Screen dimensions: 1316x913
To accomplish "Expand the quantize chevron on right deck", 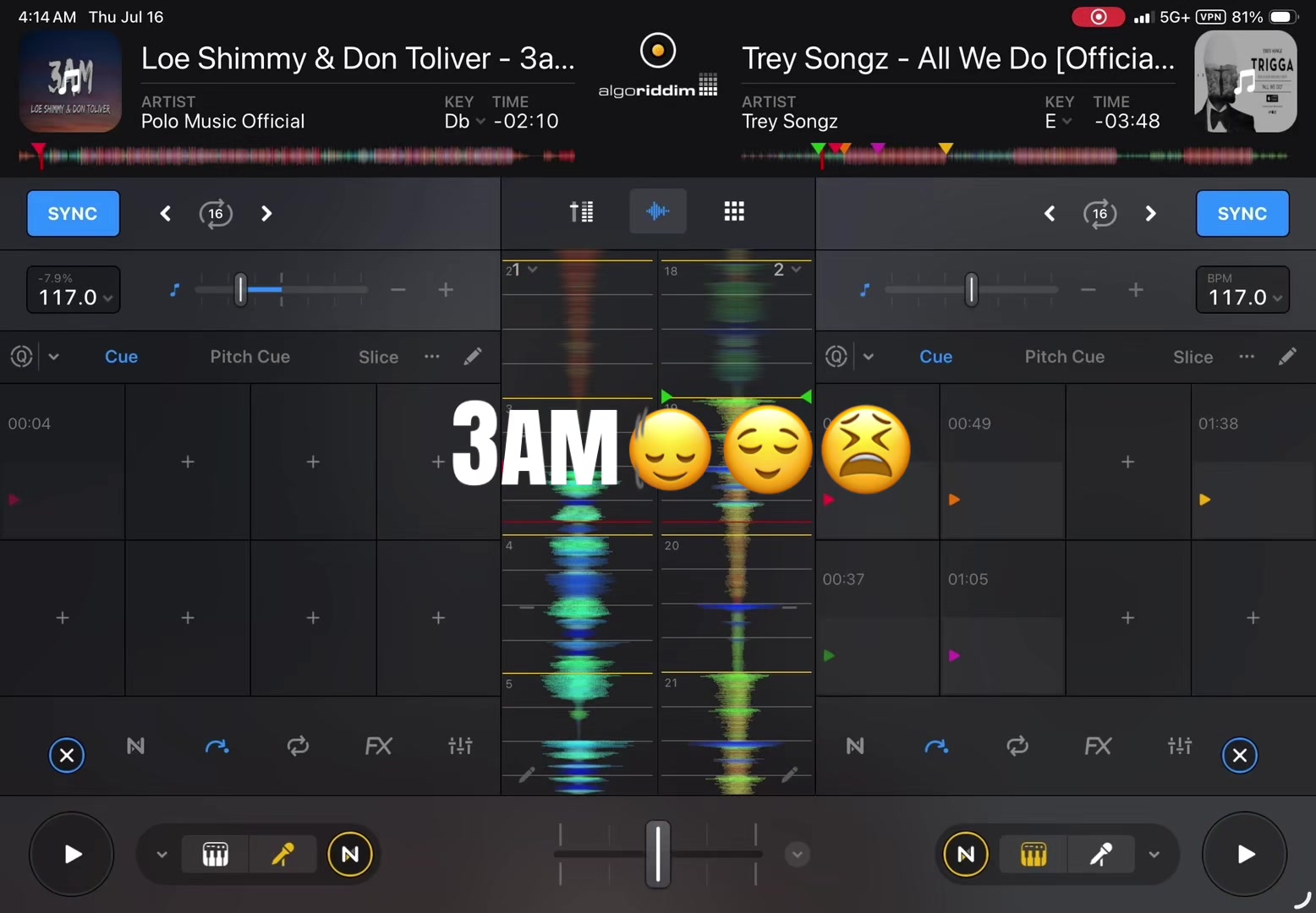I will pos(869,357).
